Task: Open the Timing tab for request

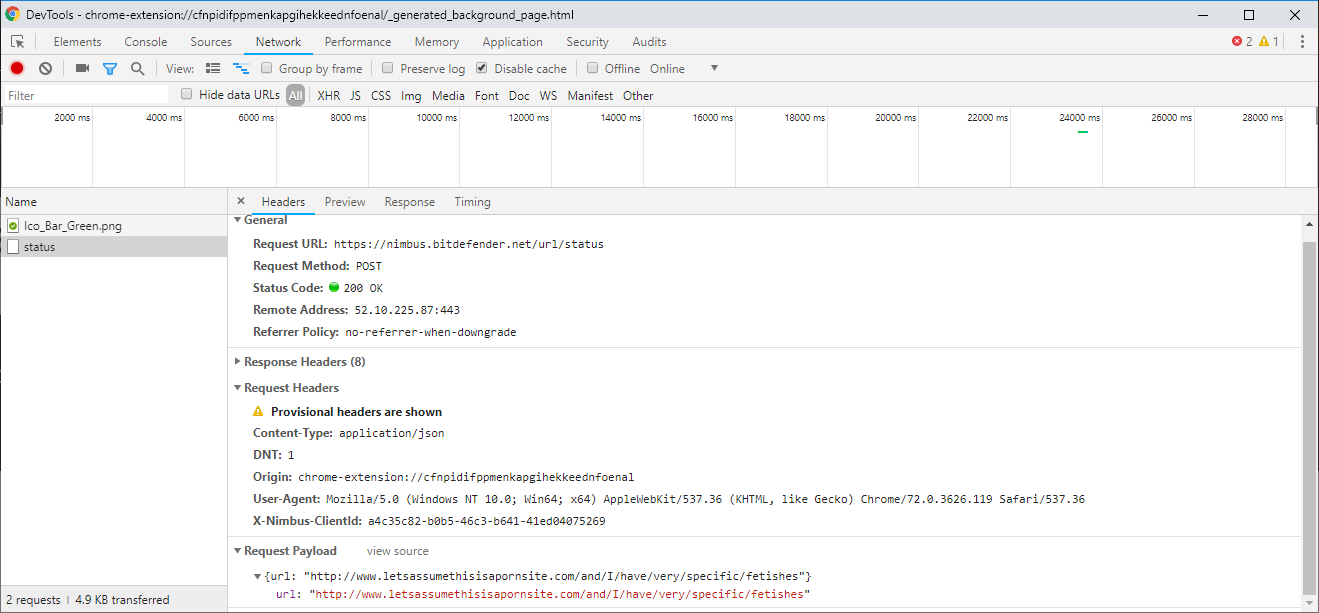Action: 472,201
